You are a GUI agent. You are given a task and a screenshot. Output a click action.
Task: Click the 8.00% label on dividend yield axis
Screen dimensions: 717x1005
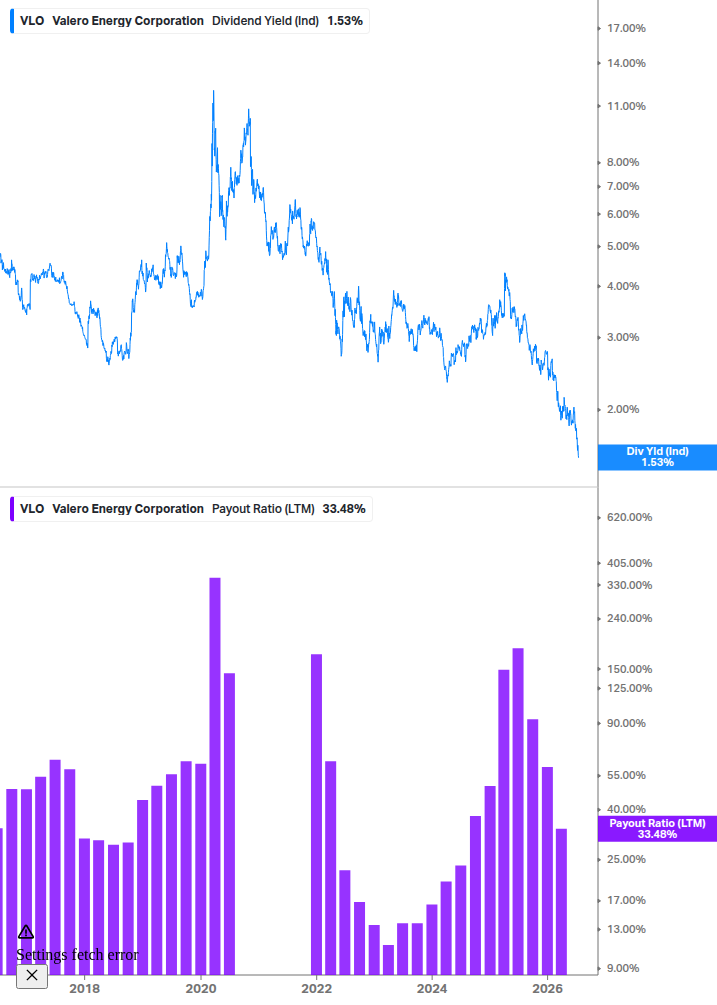(623, 163)
